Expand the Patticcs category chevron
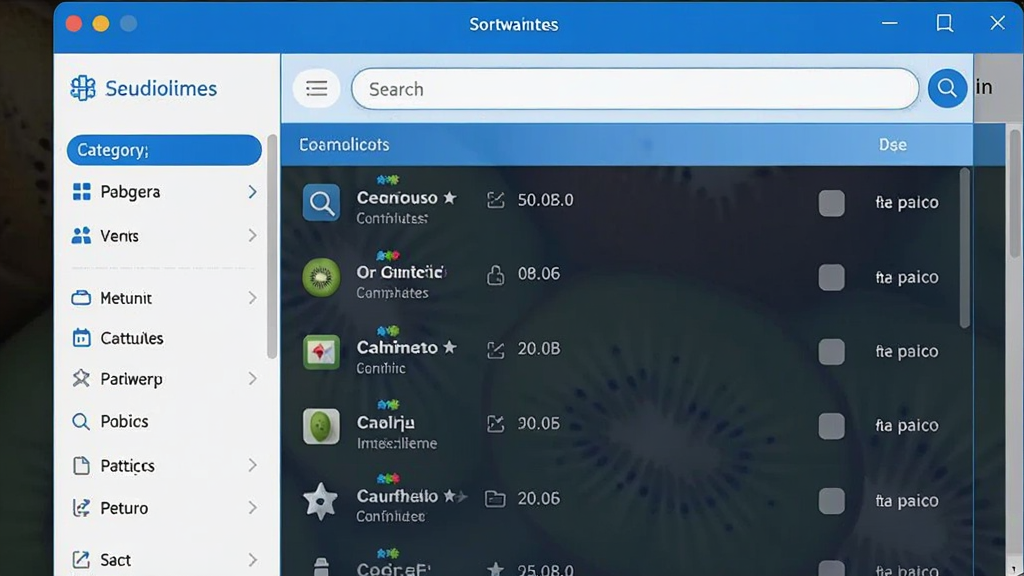Viewport: 1024px width, 576px height. click(252, 466)
